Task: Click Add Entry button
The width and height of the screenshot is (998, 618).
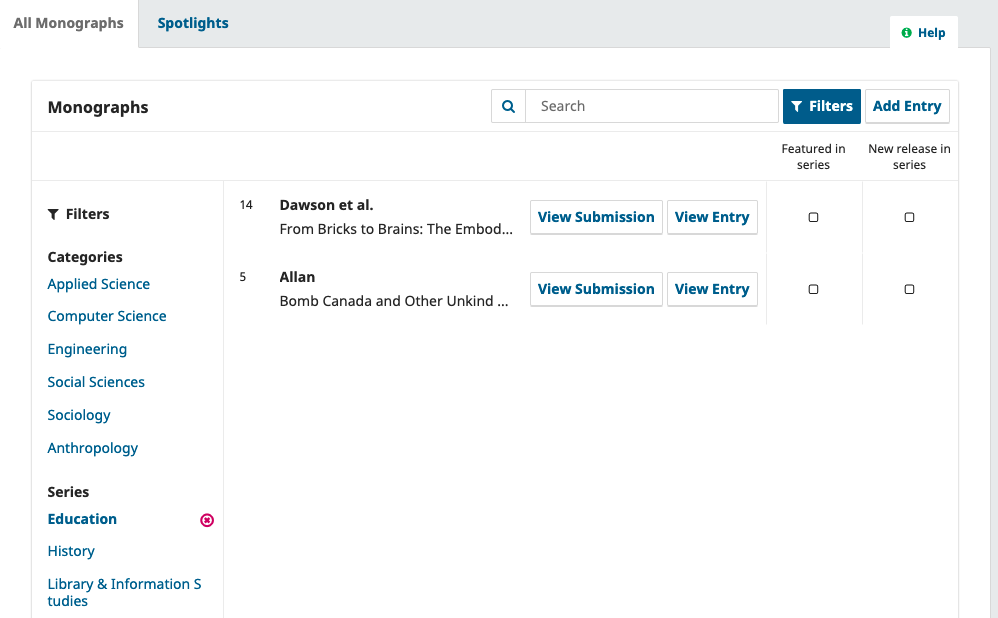Action: [x=906, y=106]
